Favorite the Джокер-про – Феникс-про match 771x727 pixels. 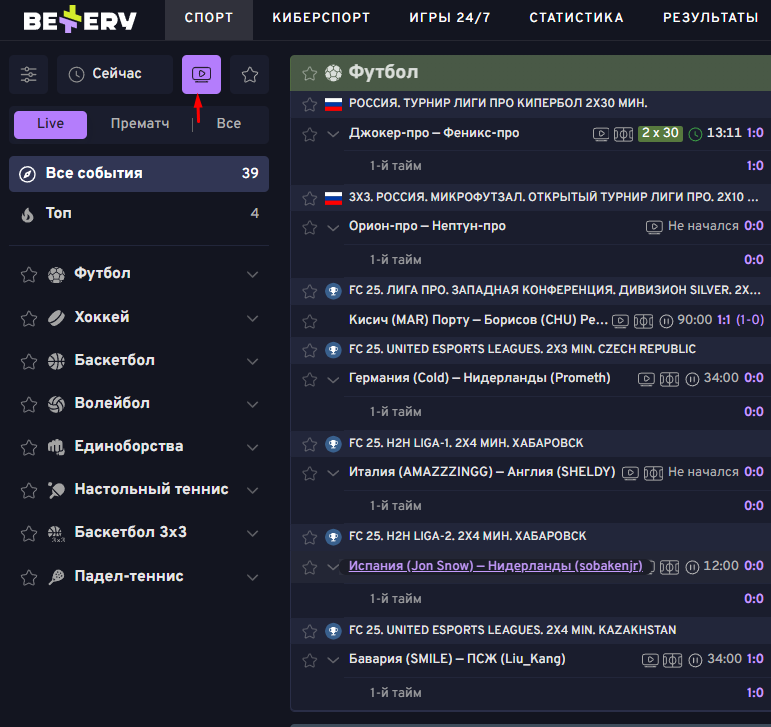point(309,134)
